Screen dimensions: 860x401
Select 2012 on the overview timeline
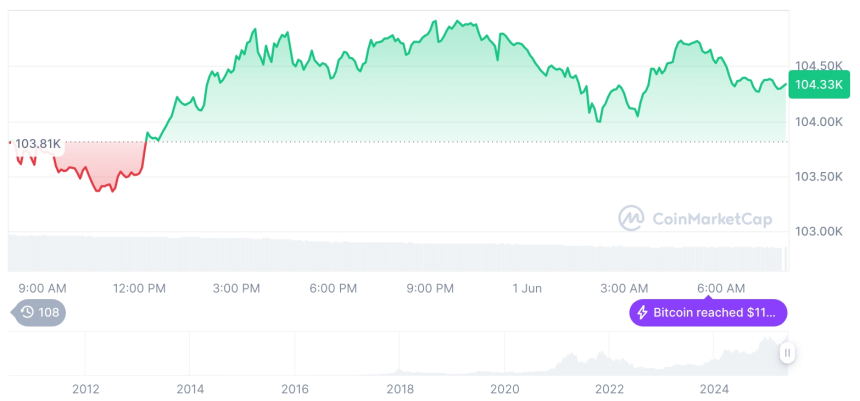(x=85, y=389)
